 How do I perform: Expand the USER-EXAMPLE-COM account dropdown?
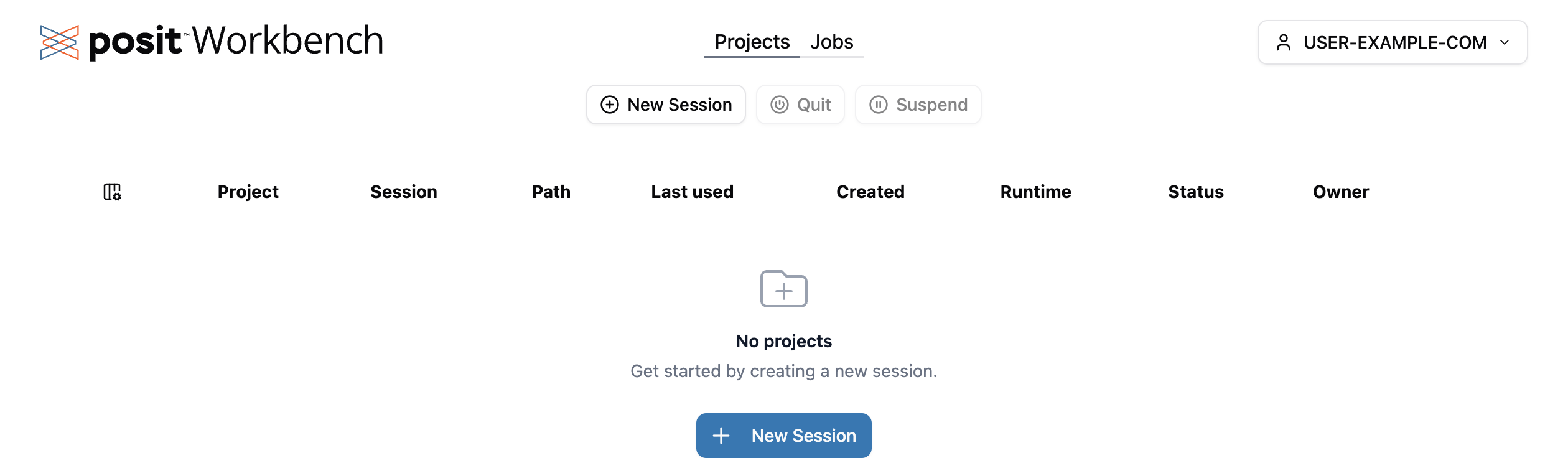click(1393, 42)
